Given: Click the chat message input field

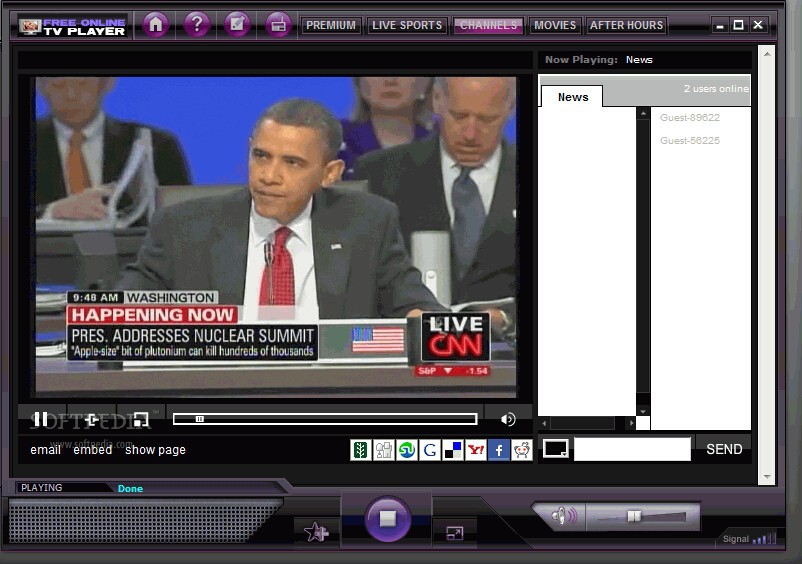Looking at the screenshot, I should point(632,449).
